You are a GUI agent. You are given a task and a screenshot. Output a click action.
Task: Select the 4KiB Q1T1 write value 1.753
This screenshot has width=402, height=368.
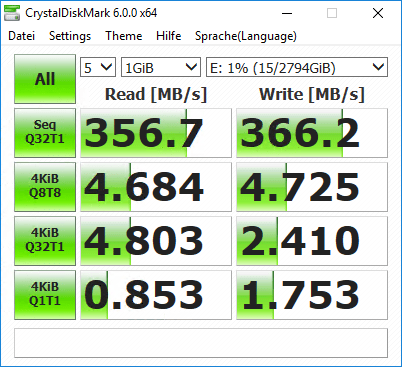[x=312, y=295]
